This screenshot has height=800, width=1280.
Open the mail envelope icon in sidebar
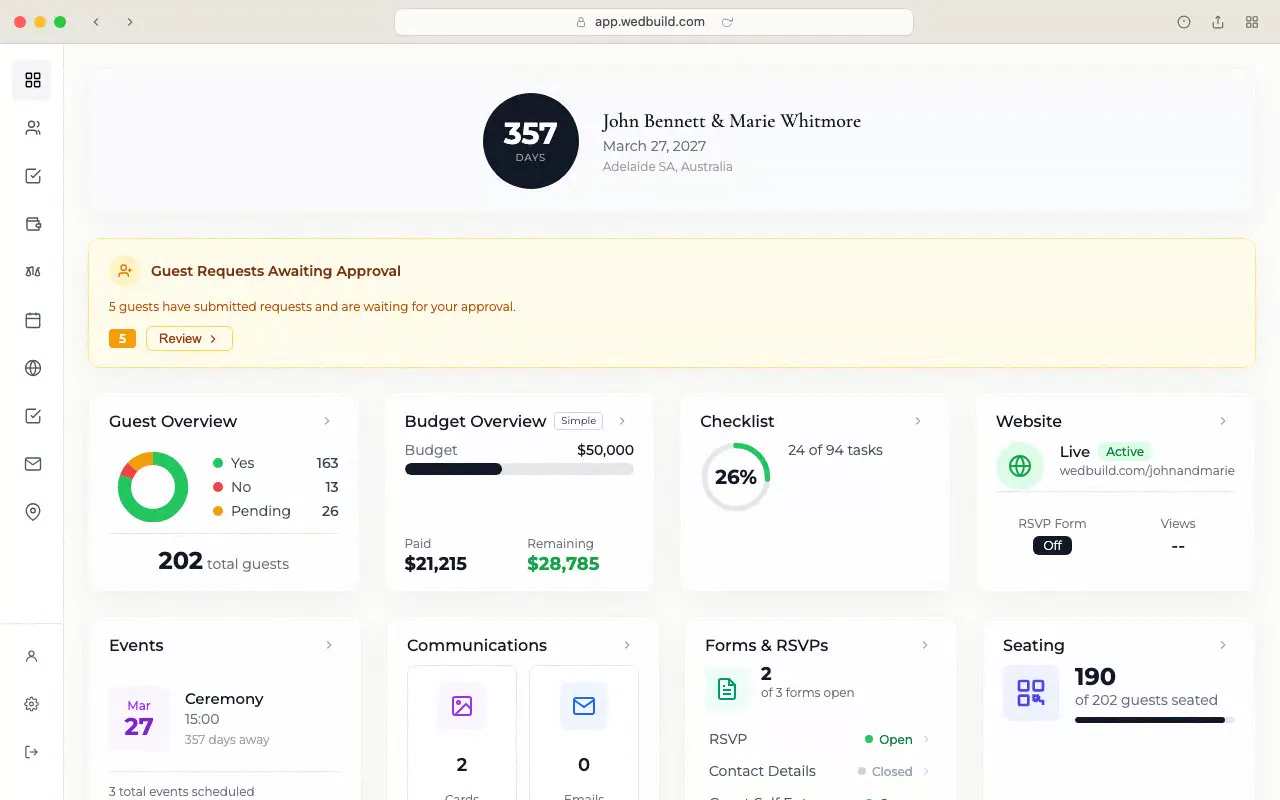(x=33, y=464)
